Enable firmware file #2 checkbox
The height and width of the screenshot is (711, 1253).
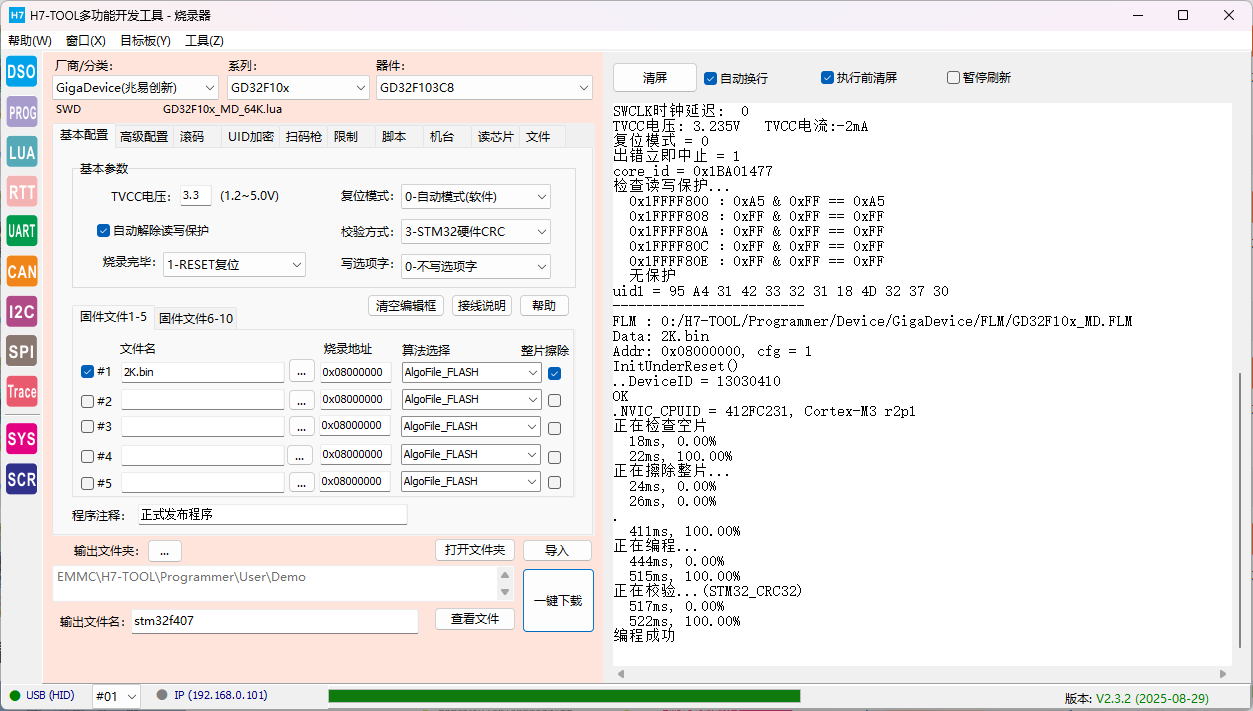pos(87,400)
